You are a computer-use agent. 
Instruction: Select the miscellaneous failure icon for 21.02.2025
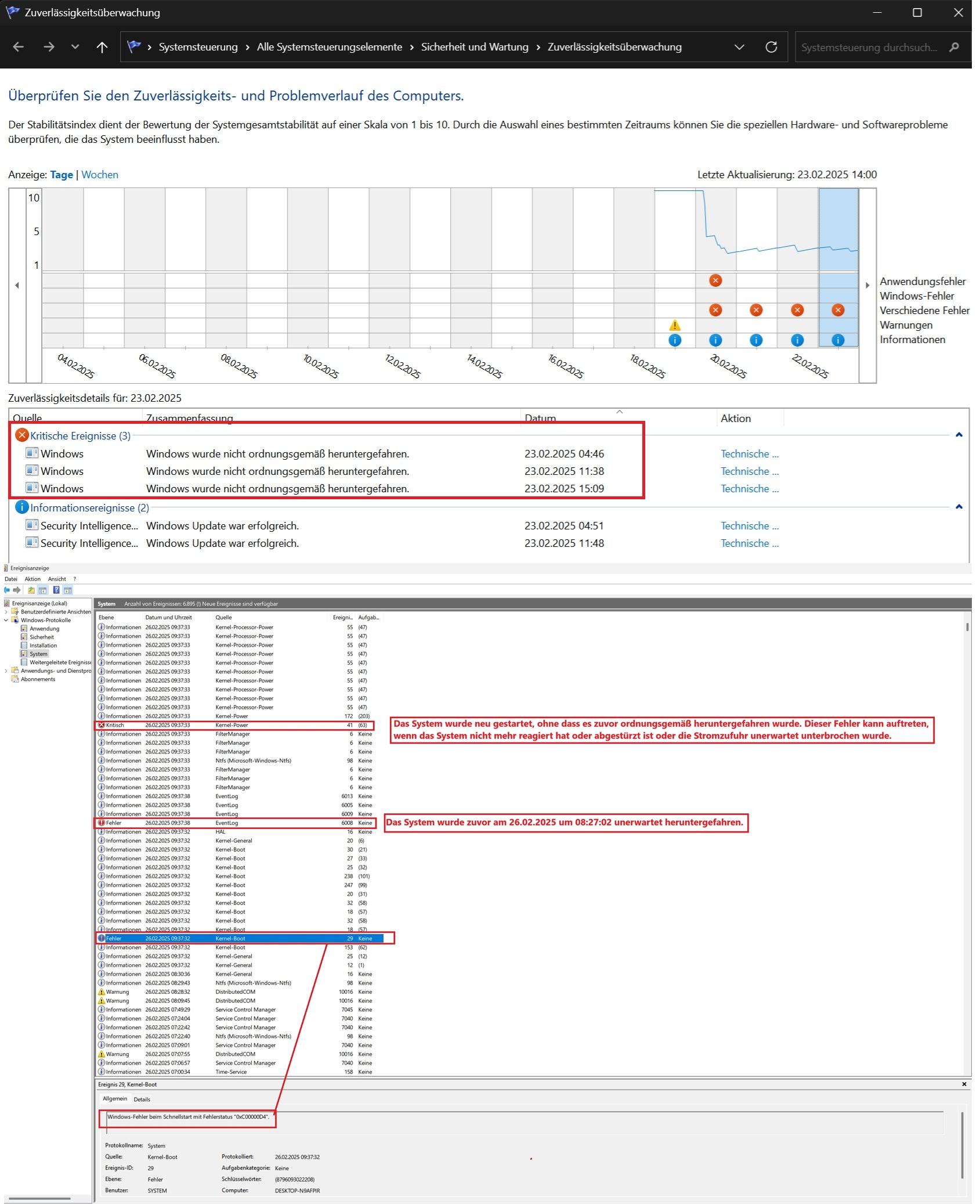click(x=756, y=310)
